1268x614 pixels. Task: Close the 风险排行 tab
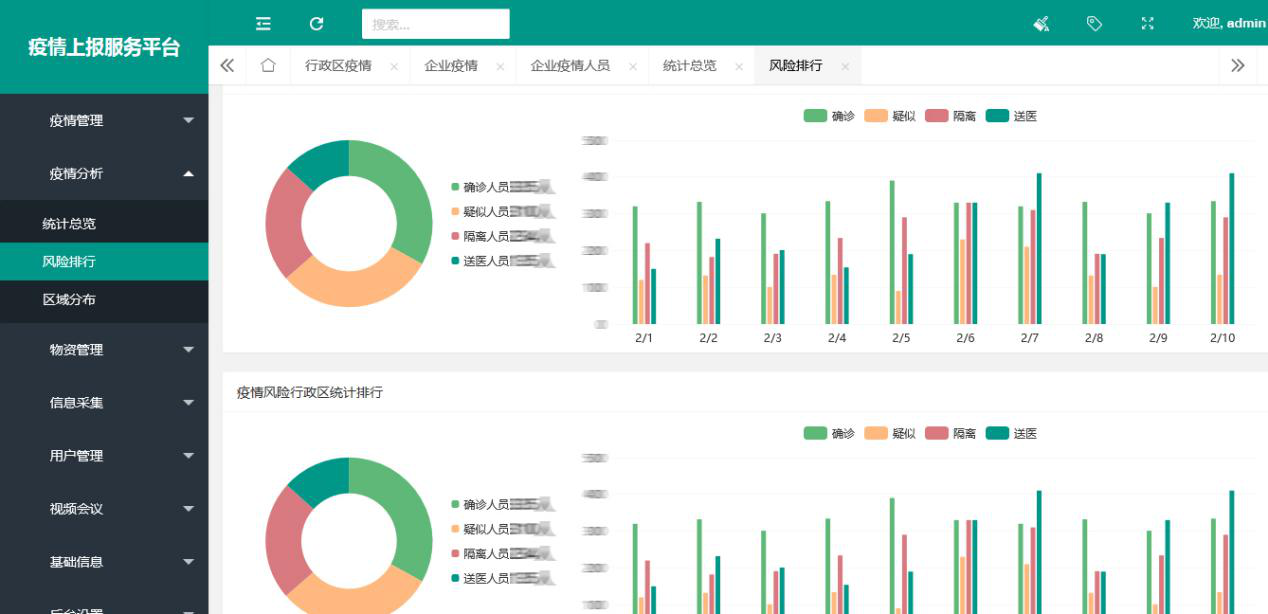coord(845,67)
